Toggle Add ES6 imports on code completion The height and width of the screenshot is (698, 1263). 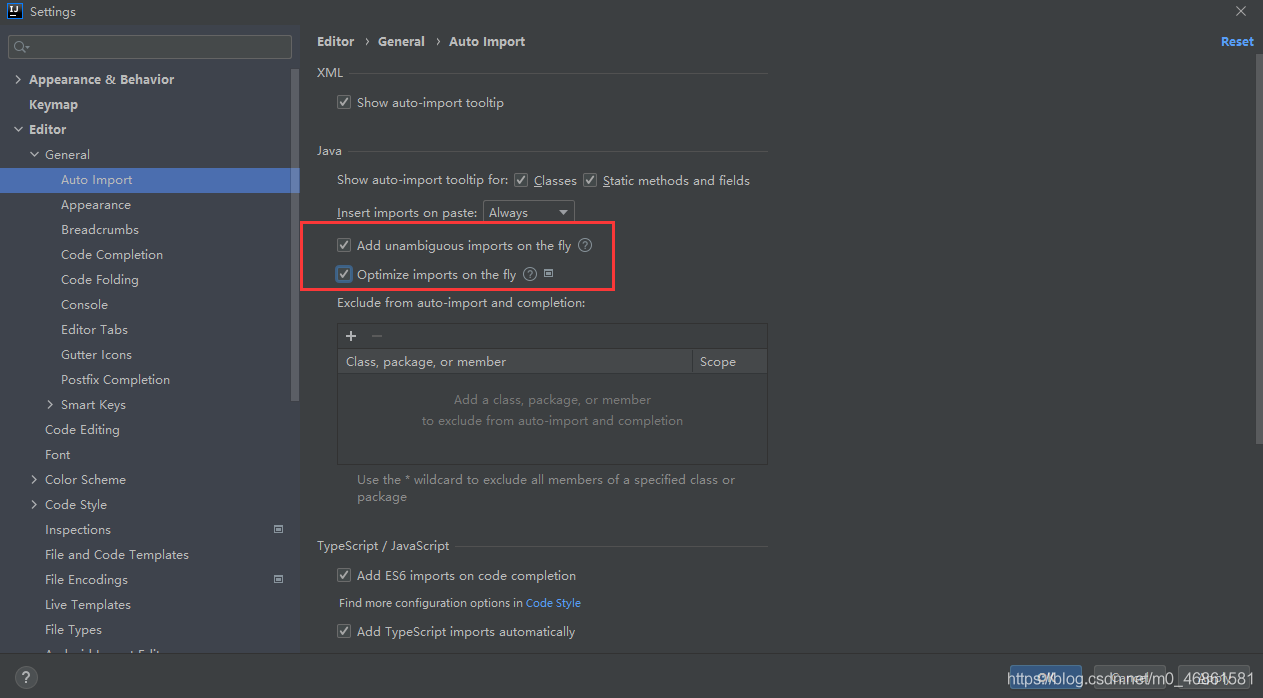click(344, 575)
